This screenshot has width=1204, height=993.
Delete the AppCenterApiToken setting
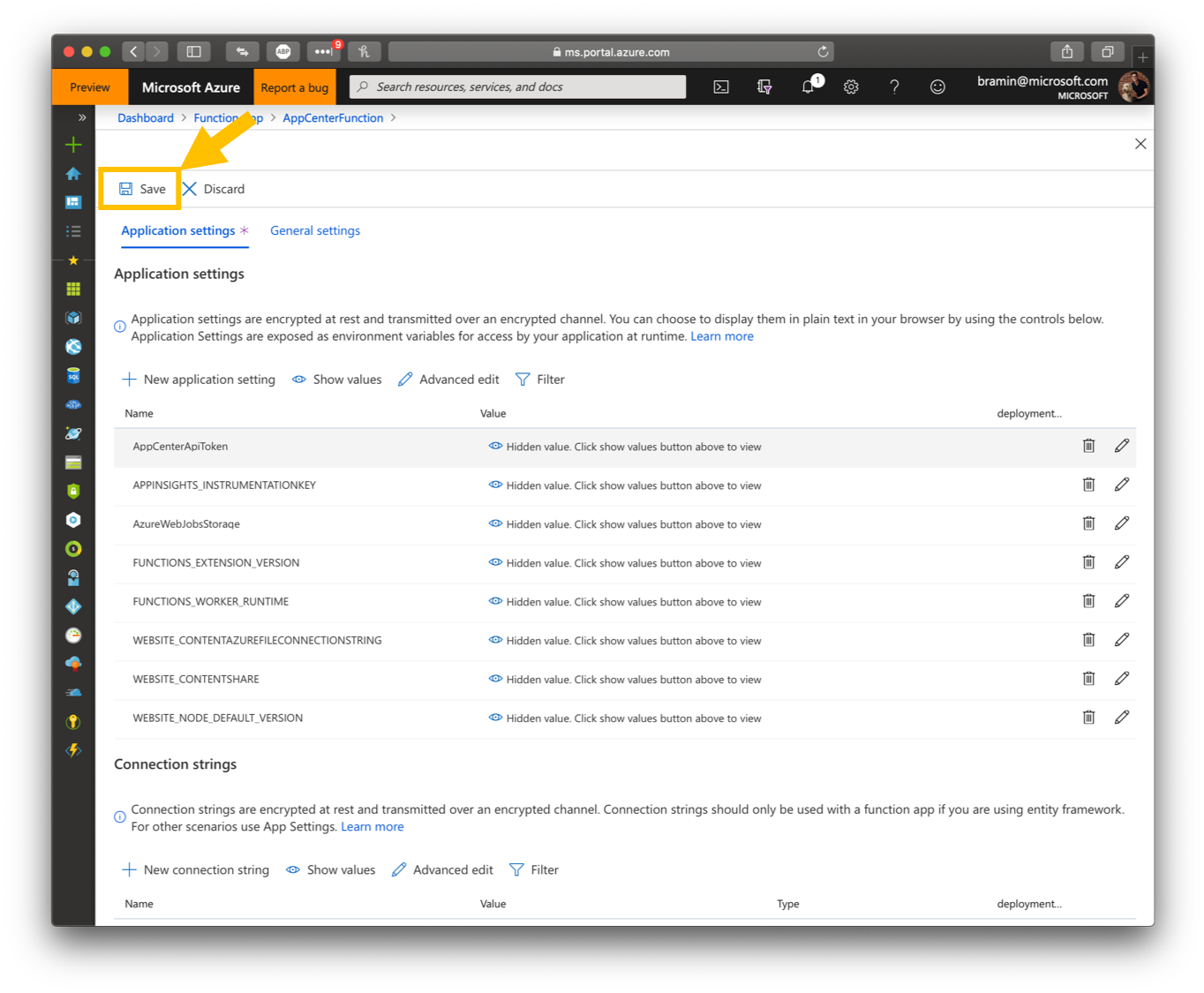(x=1088, y=446)
